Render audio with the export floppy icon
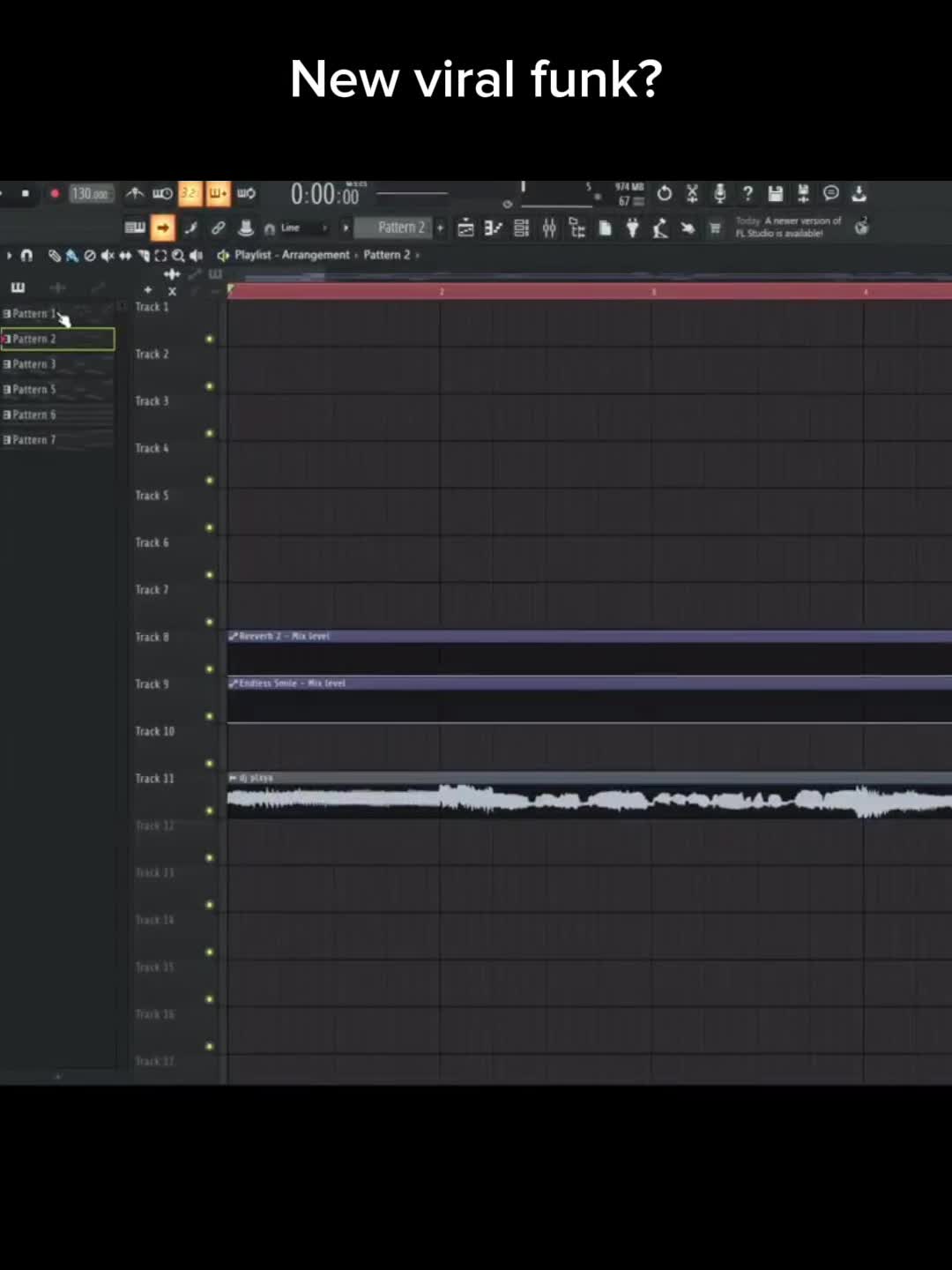Image resolution: width=952 pixels, height=1270 pixels. click(x=803, y=193)
